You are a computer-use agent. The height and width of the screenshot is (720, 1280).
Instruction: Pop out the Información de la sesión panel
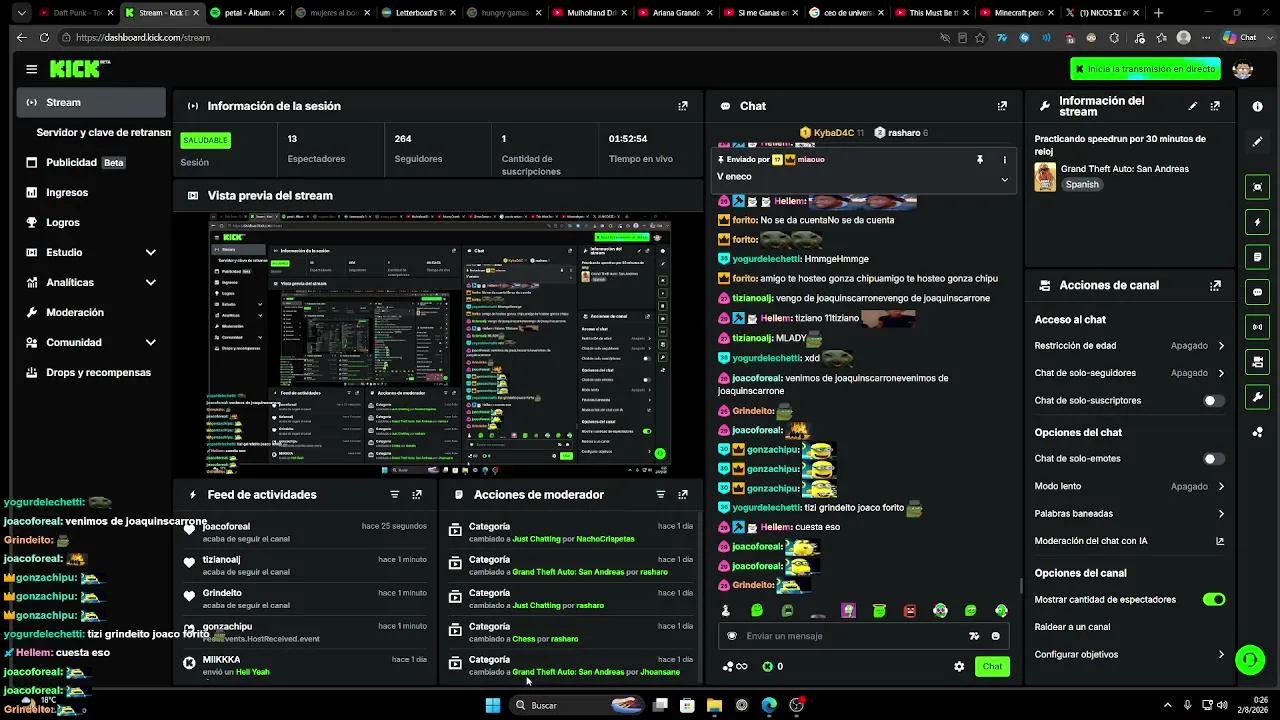(x=683, y=106)
